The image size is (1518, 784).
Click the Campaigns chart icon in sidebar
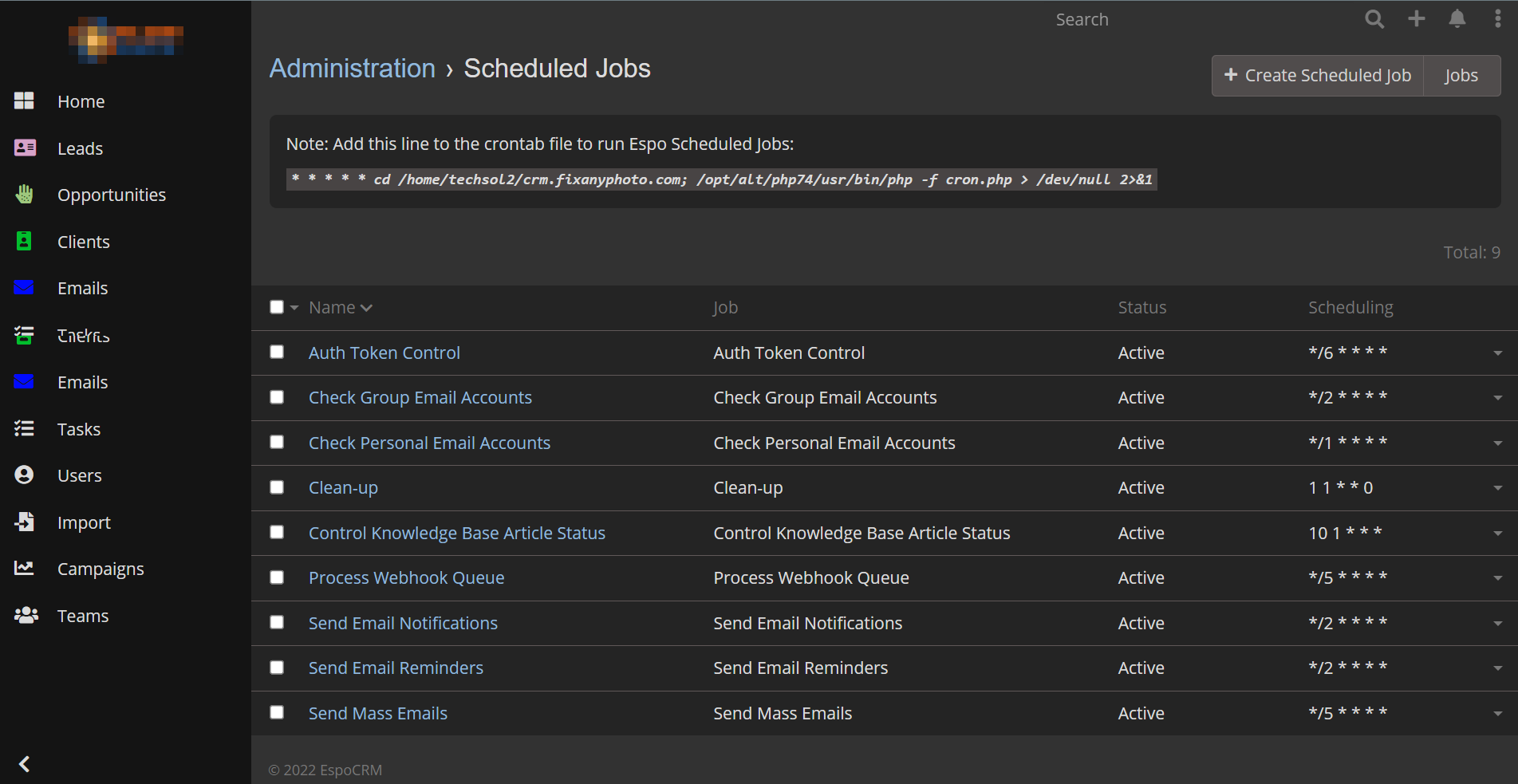(x=25, y=569)
